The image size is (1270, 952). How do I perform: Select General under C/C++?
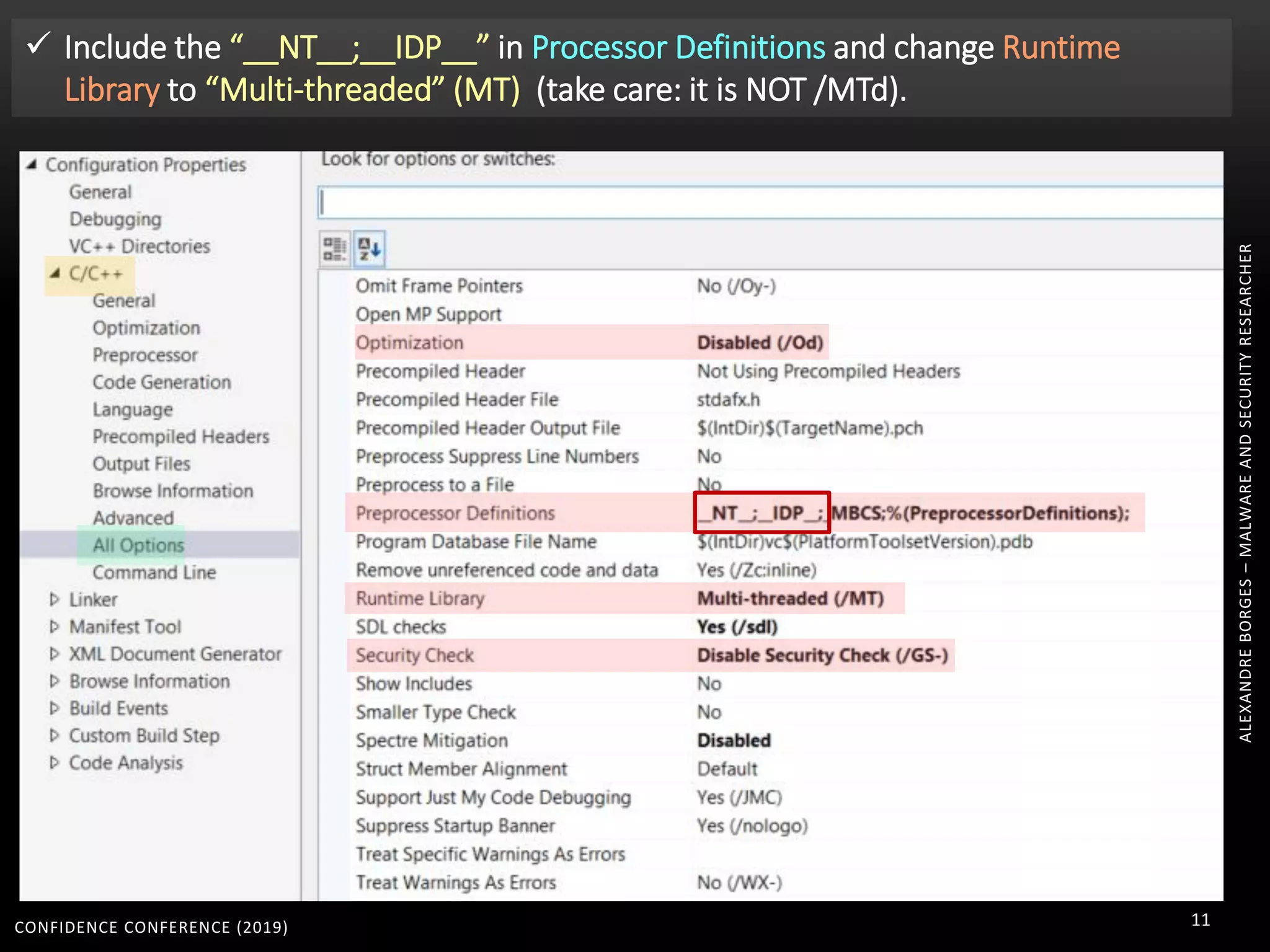coord(124,301)
